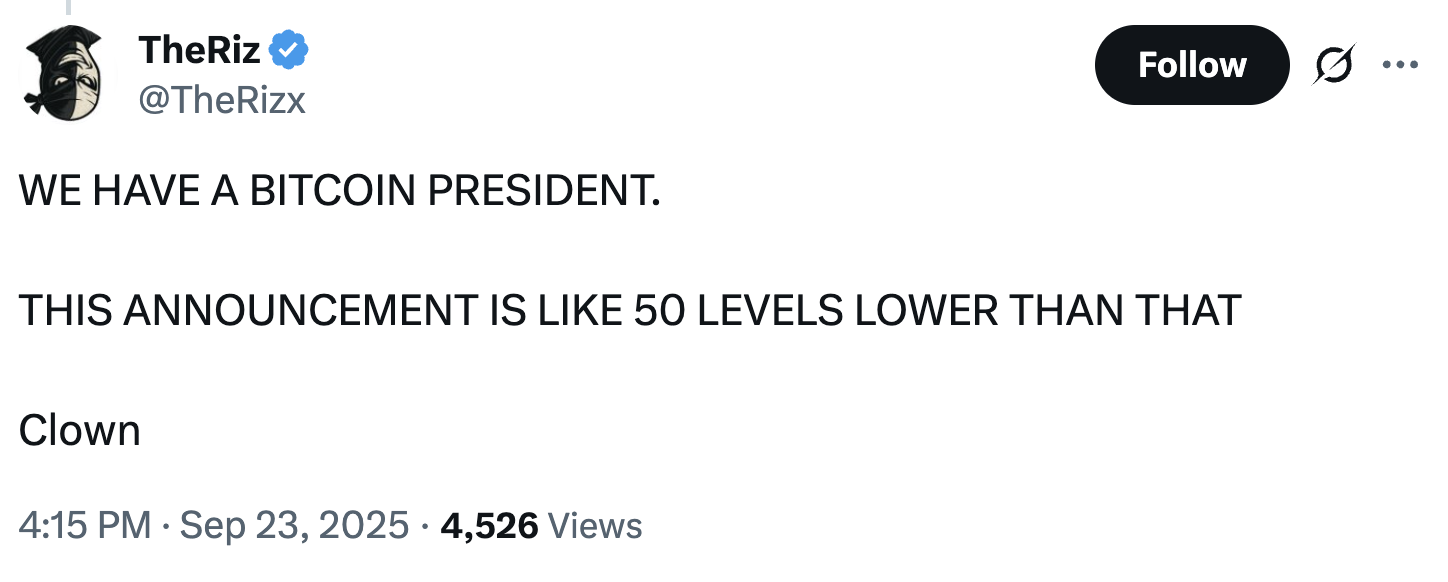The width and height of the screenshot is (1448, 582).
Task: Click the 4:15 PM timestamp
Action: point(85,524)
